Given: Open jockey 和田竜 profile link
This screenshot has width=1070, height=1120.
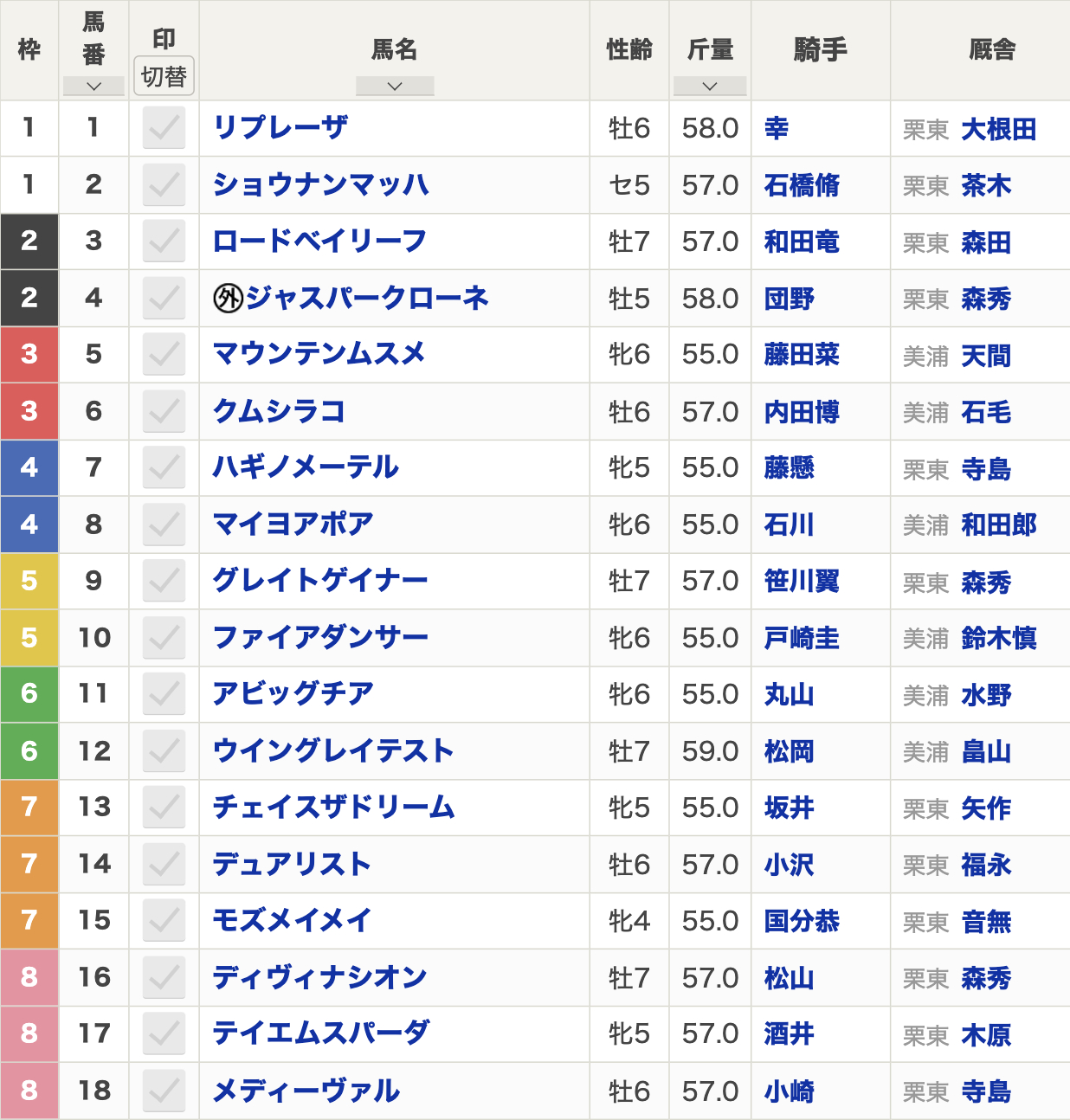Looking at the screenshot, I should point(802,242).
